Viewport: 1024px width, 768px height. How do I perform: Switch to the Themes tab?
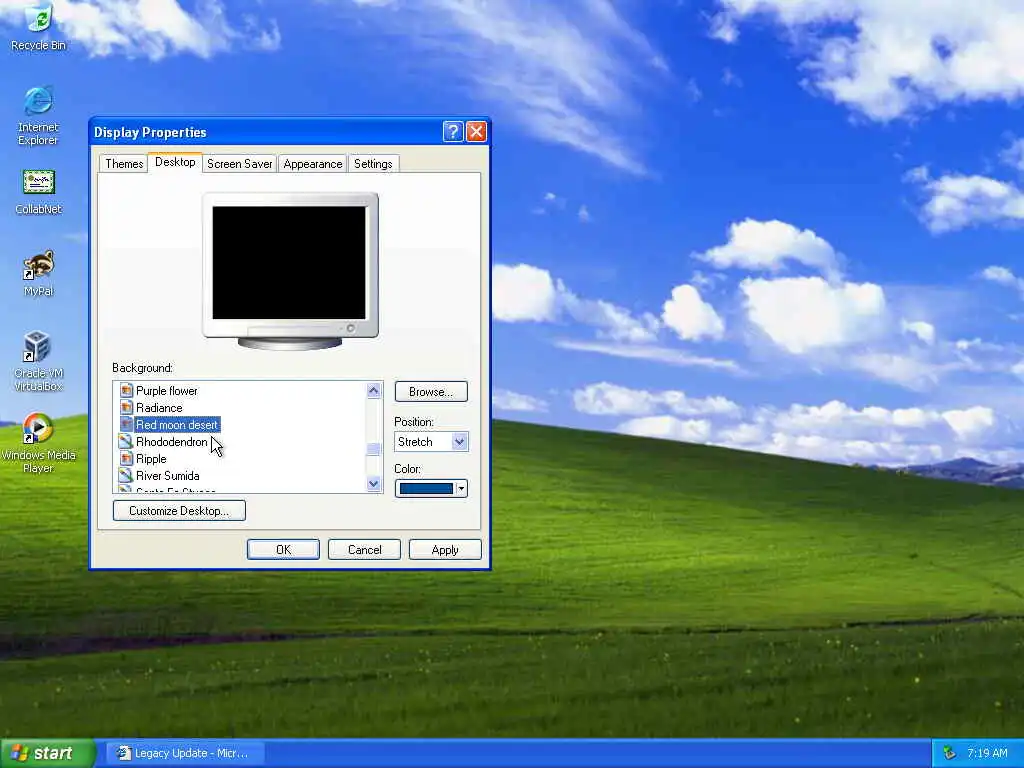(x=124, y=163)
